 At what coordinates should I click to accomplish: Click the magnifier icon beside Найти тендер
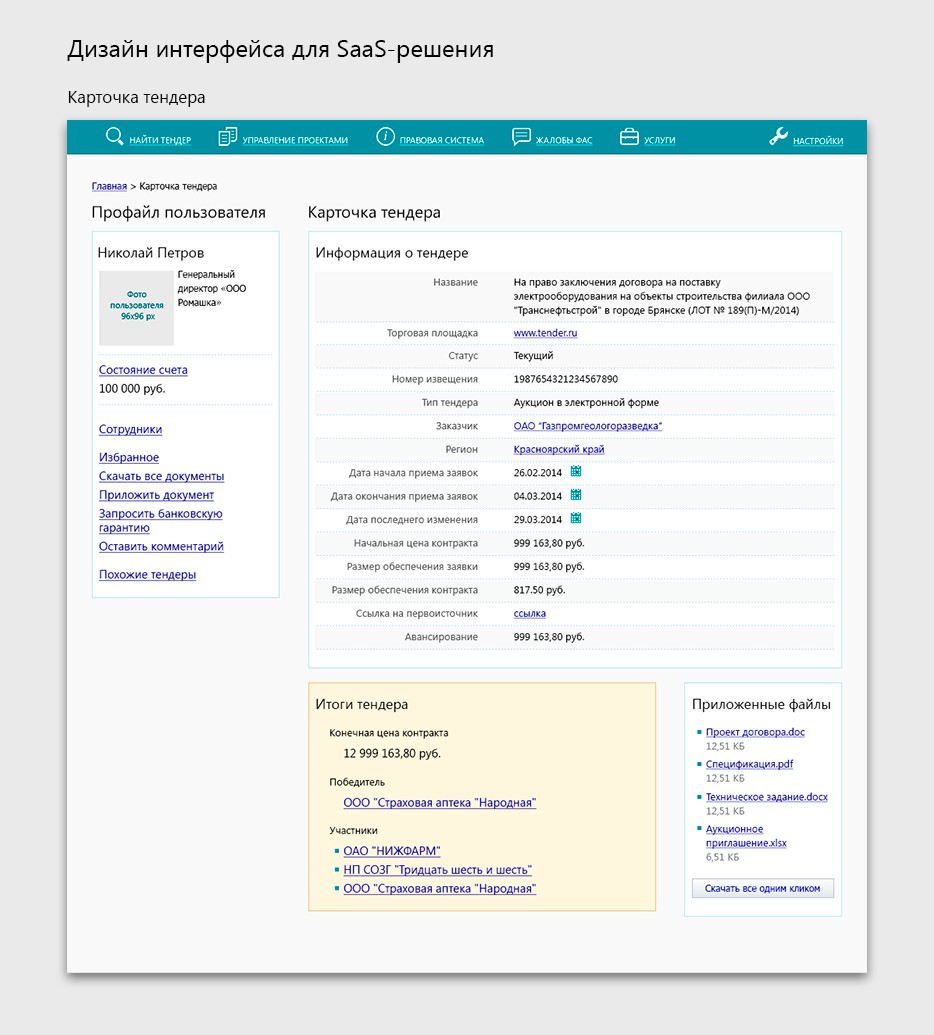(114, 137)
